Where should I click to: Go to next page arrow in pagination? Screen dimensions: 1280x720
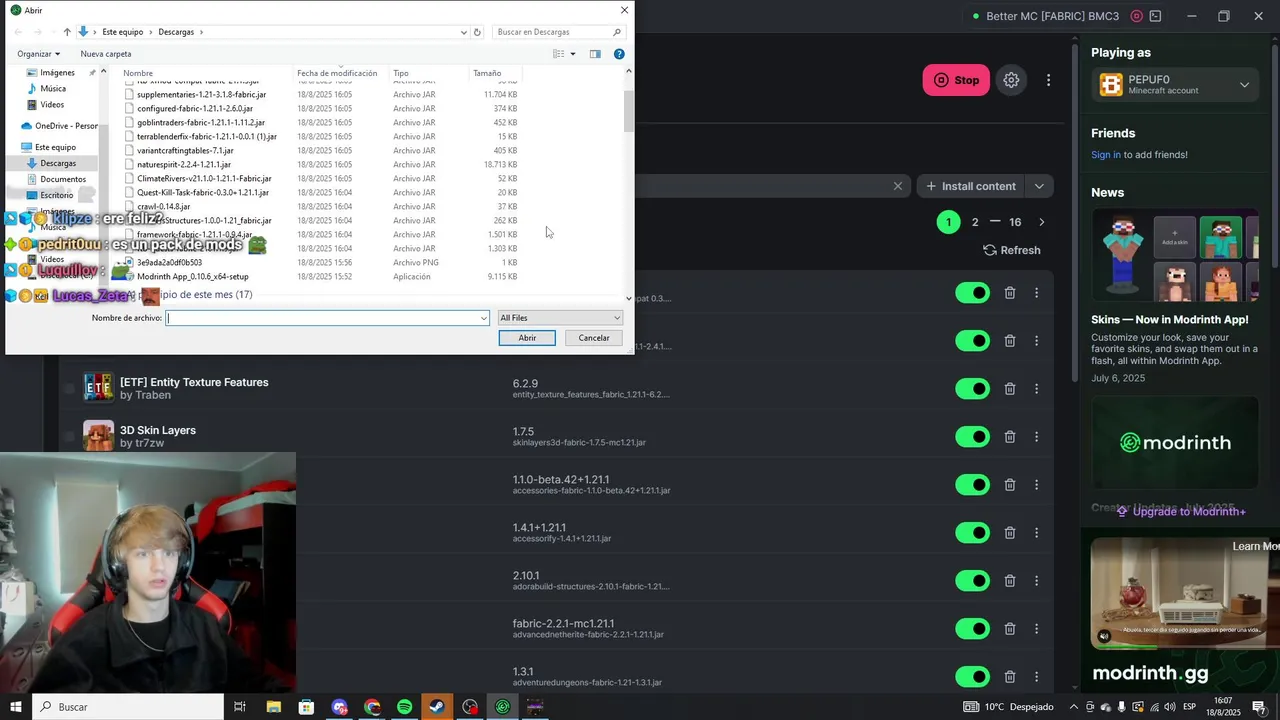pyautogui.click(x=1041, y=222)
